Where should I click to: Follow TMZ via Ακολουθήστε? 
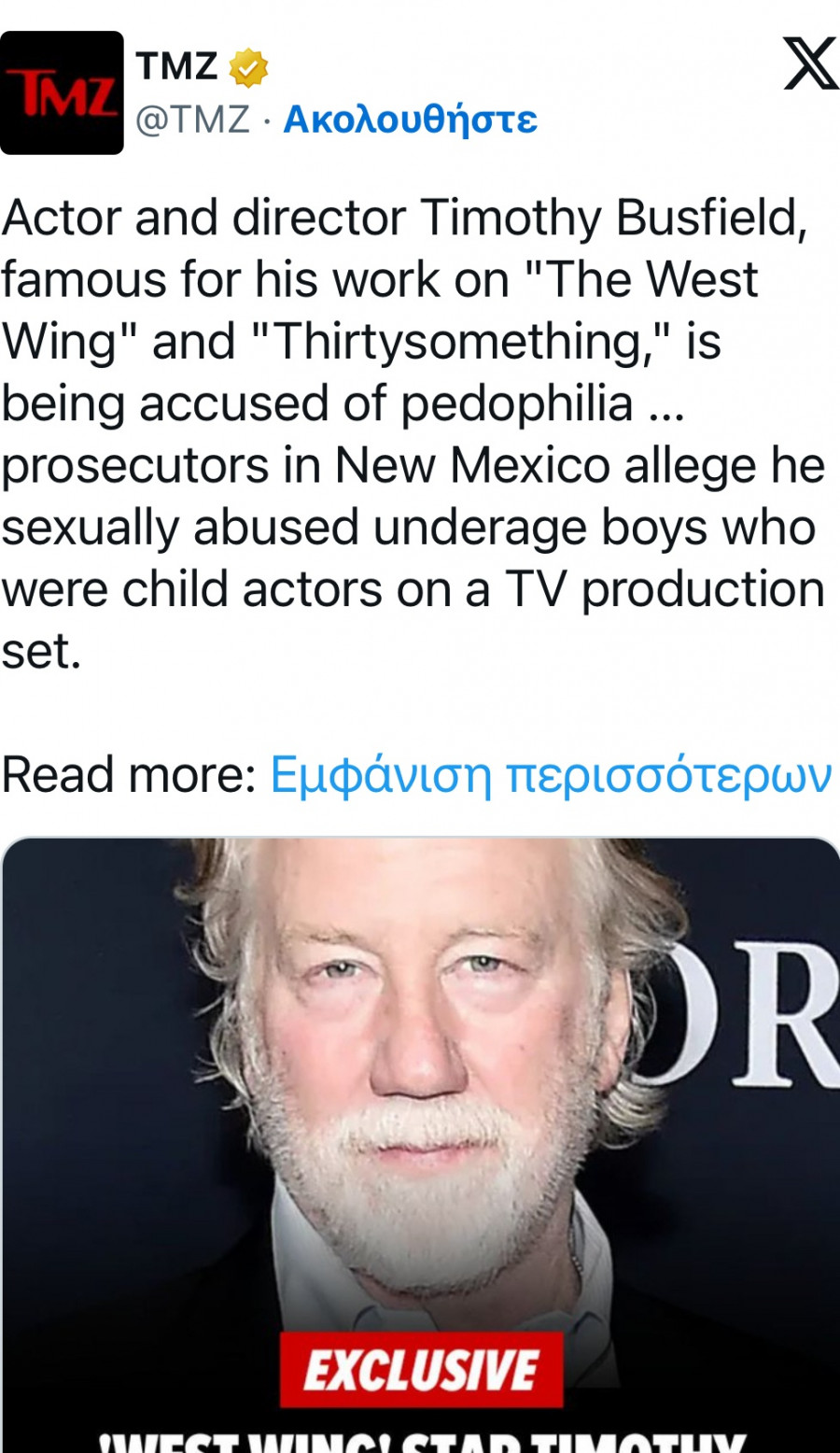pyautogui.click(x=410, y=120)
